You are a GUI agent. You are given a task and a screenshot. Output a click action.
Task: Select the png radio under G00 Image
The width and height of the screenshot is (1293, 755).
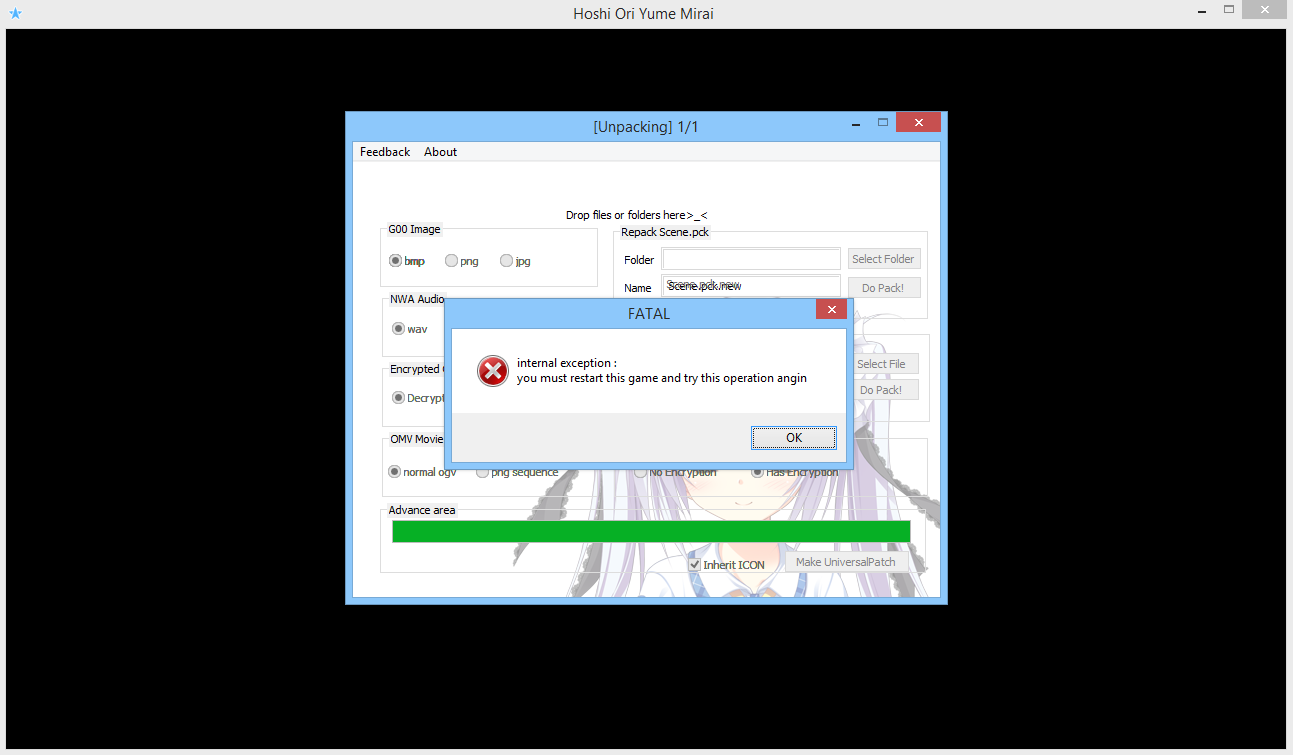pyautogui.click(x=451, y=260)
